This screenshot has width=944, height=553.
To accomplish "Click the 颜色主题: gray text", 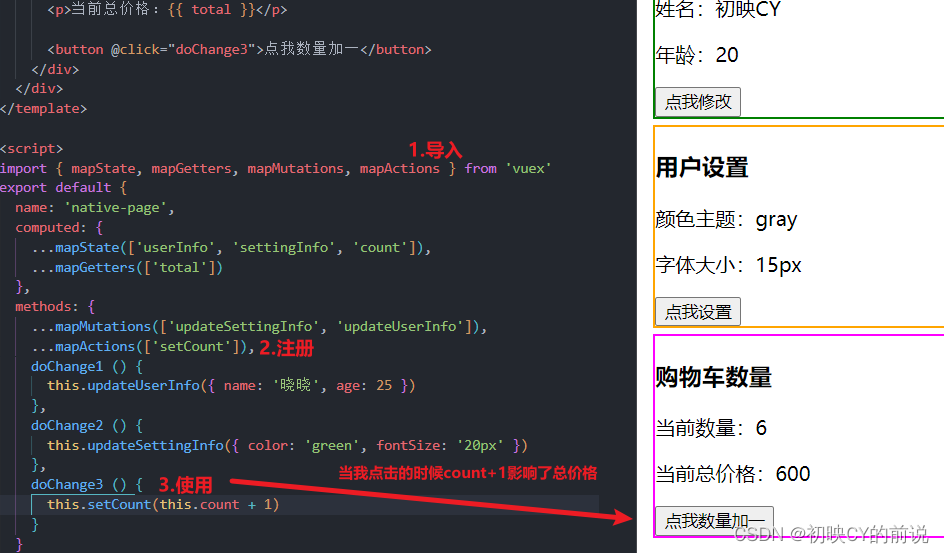I will (x=726, y=220).
